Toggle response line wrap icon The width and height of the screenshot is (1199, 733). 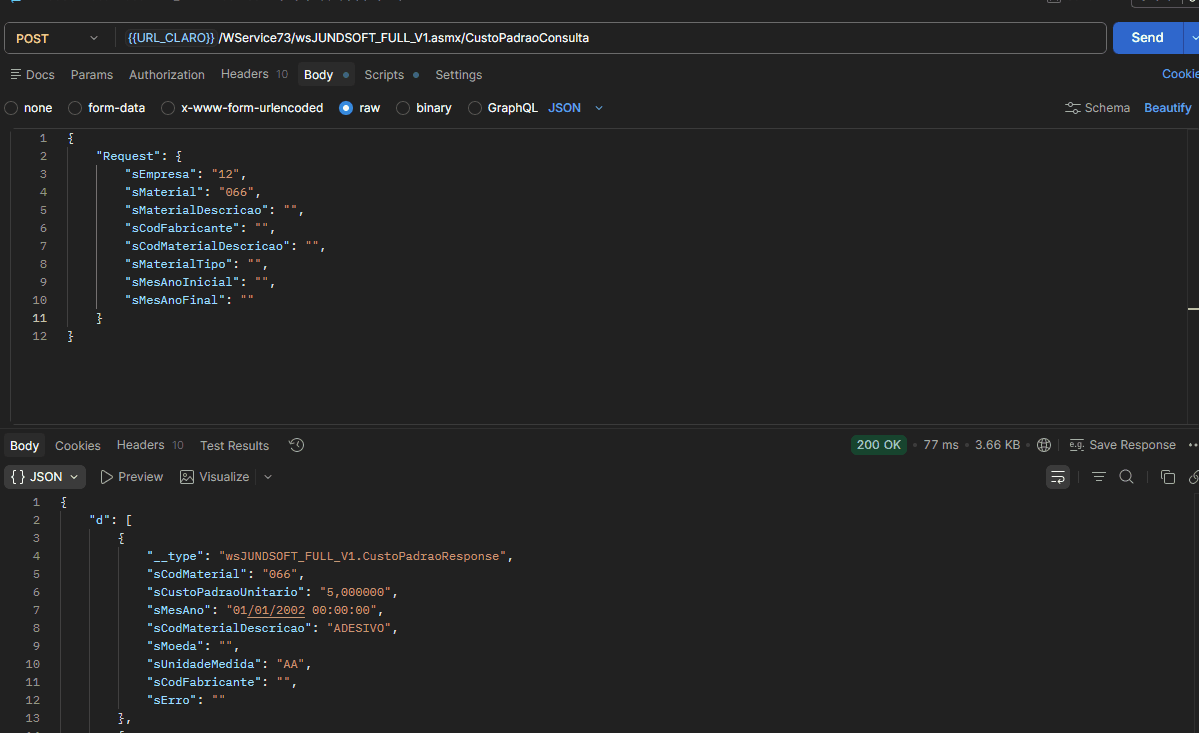coord(1058,477)
